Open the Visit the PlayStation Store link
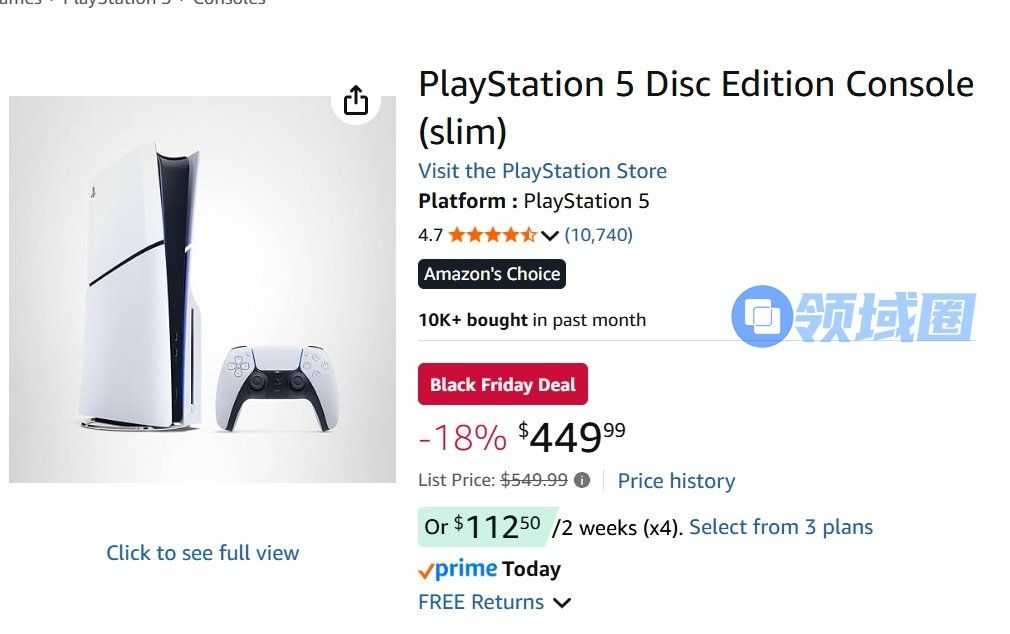The height and width of the screenshot is (634, 1010). (x=542, y=171)
